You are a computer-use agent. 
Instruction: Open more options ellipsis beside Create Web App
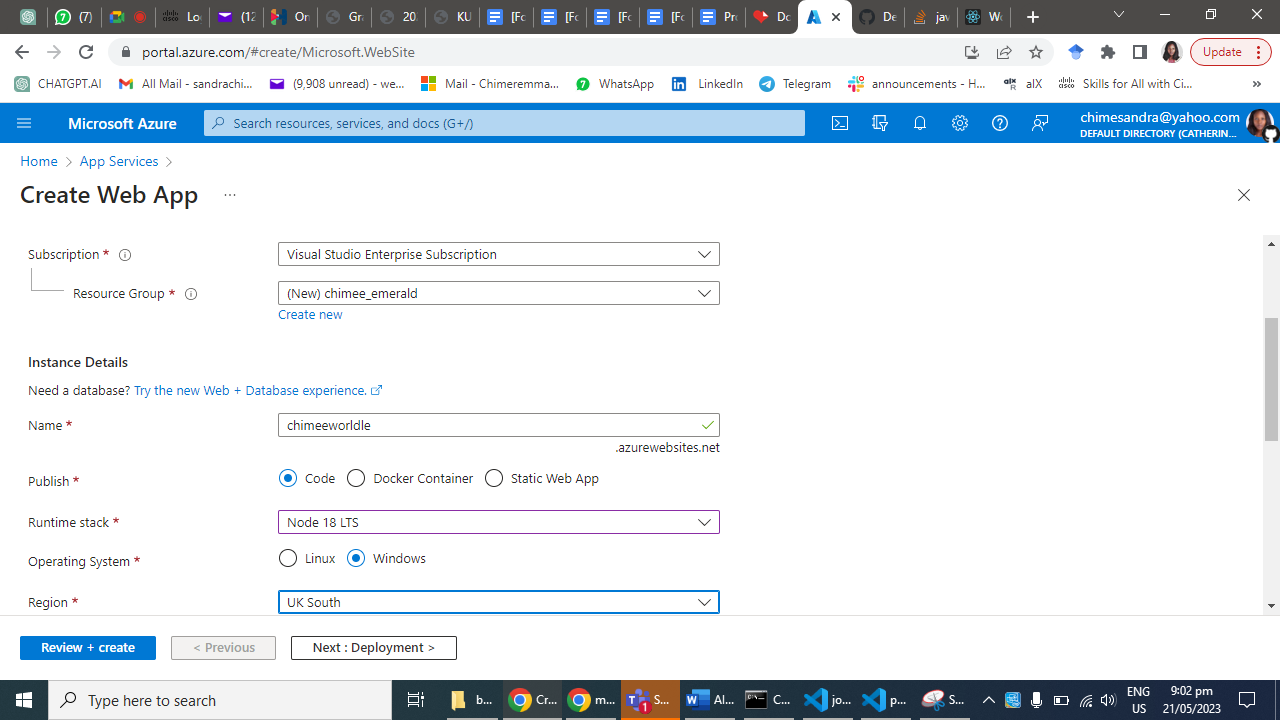tap(230, 195)
